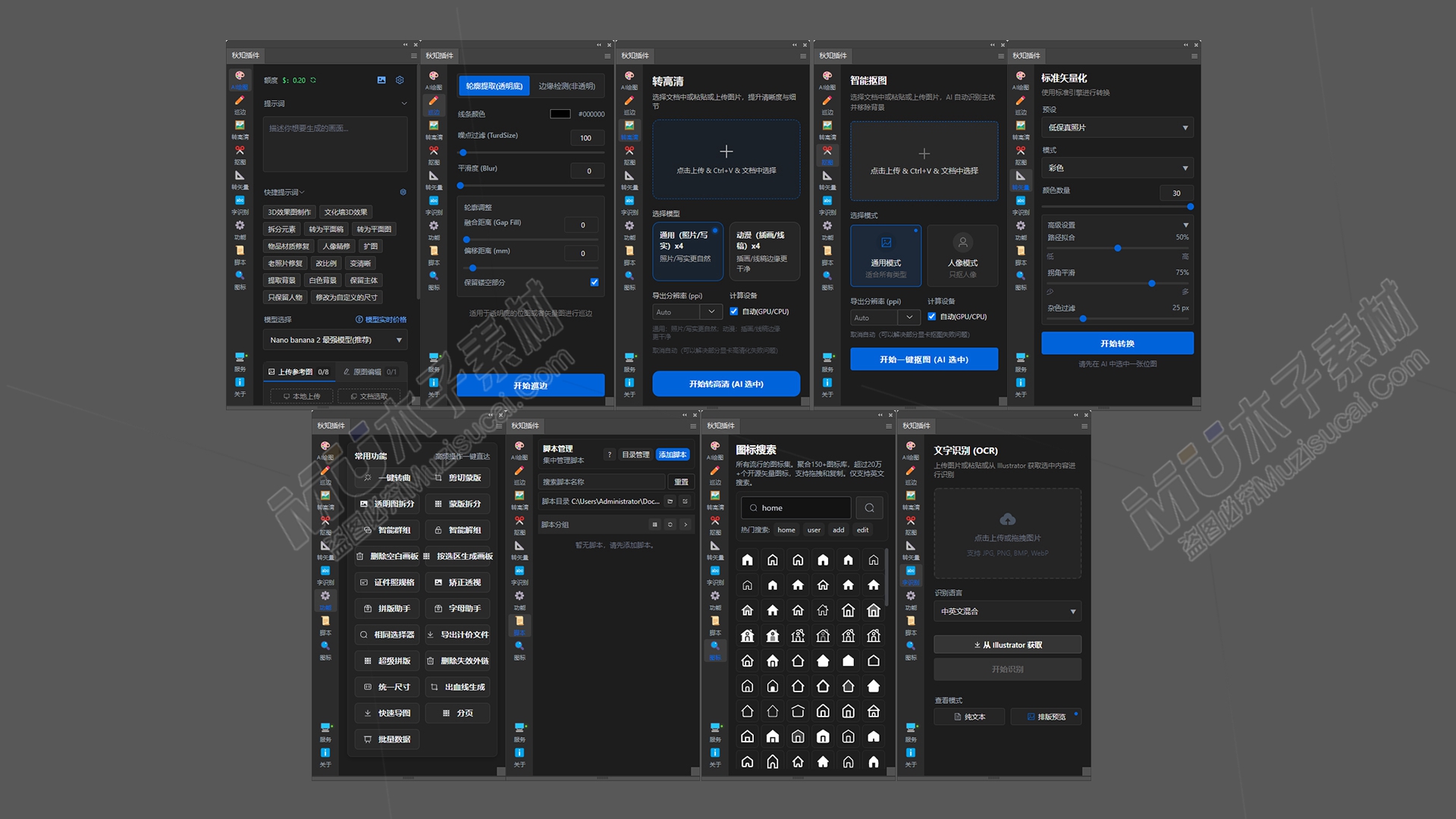Click the blue image icon beside the quota
The image size is (1456, 819).
click(x=381, y=80)
